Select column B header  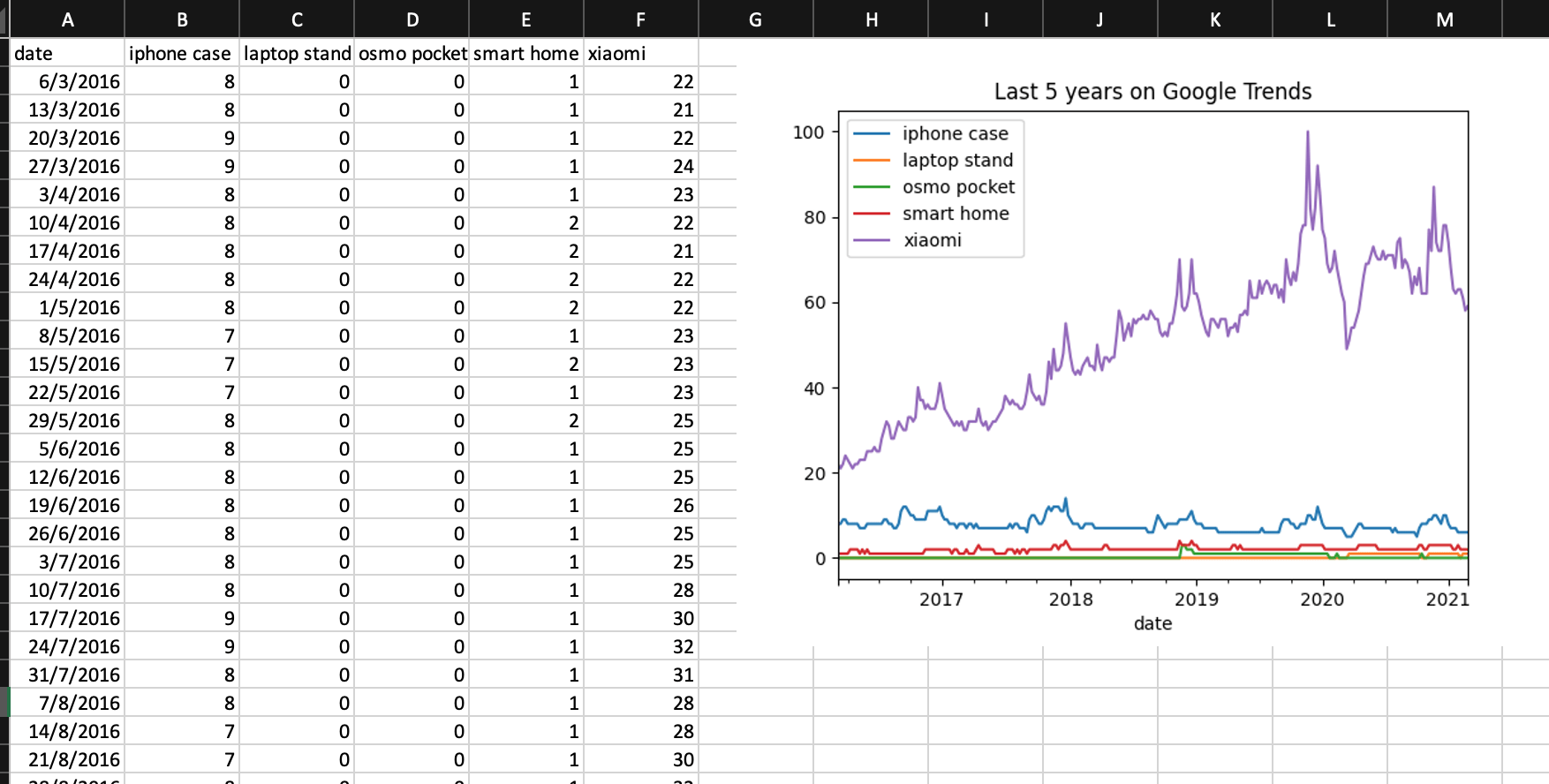pos(182,19)
